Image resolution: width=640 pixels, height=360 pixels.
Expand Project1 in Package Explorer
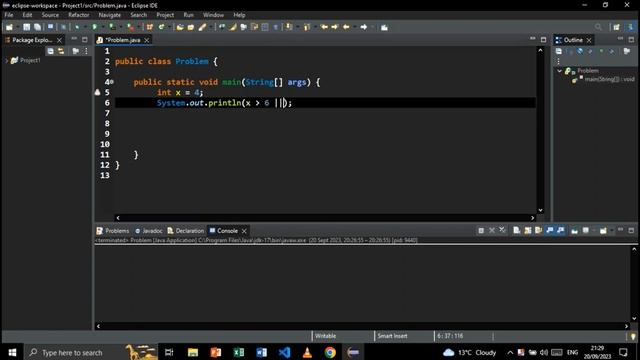[x=6, y=60]
